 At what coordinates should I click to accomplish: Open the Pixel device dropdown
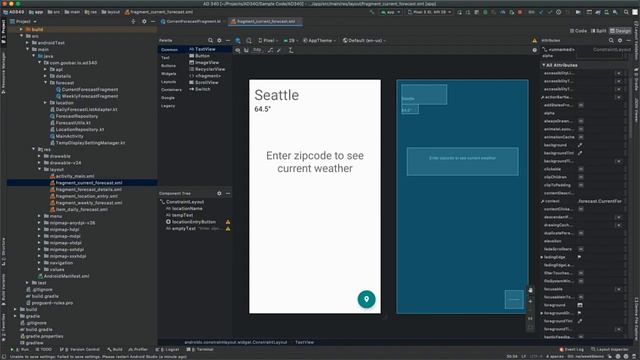tap(268, 40)
